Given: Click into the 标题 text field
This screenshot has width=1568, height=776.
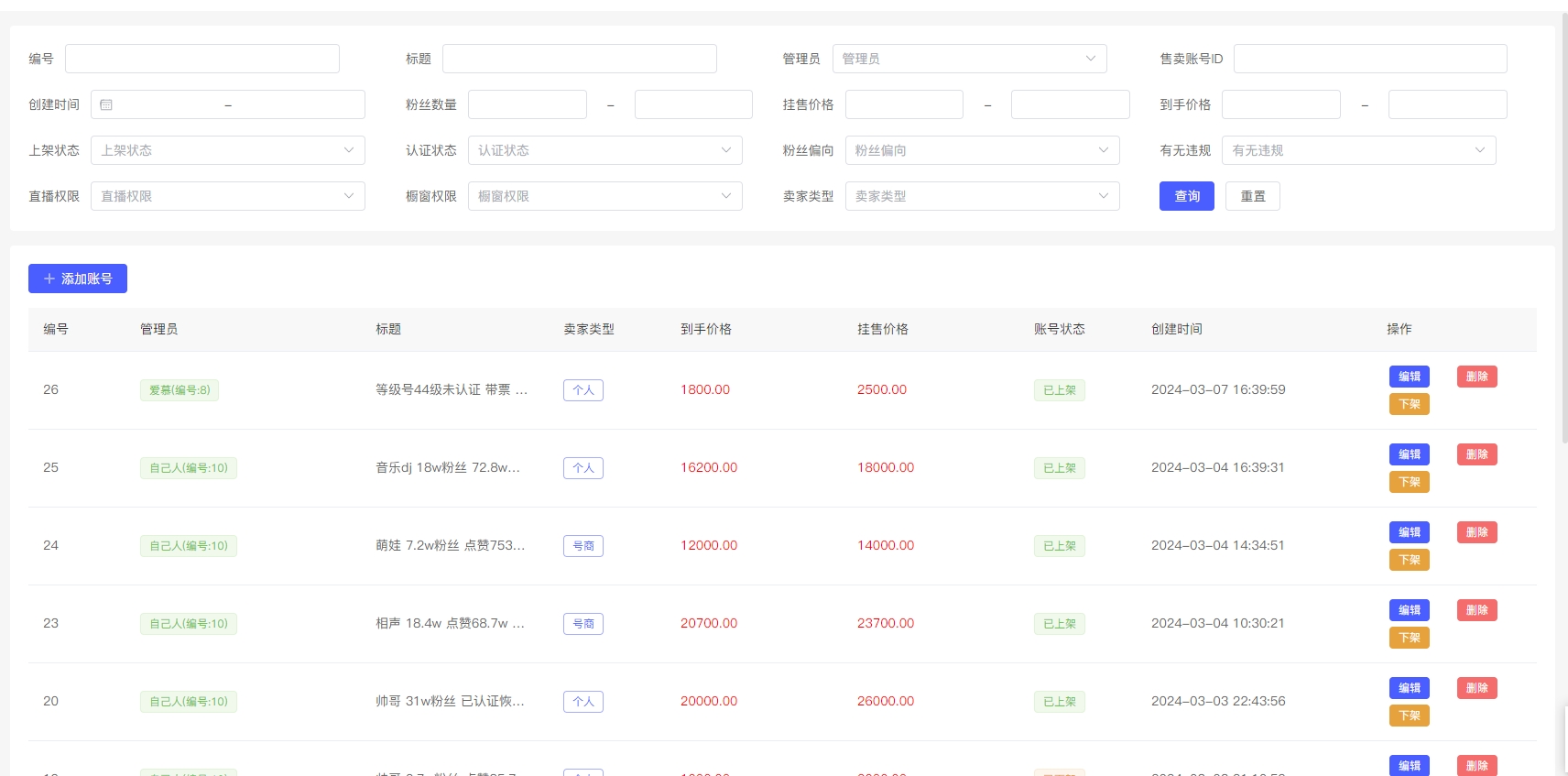Looking at the screenshot, I should [579, 59].
